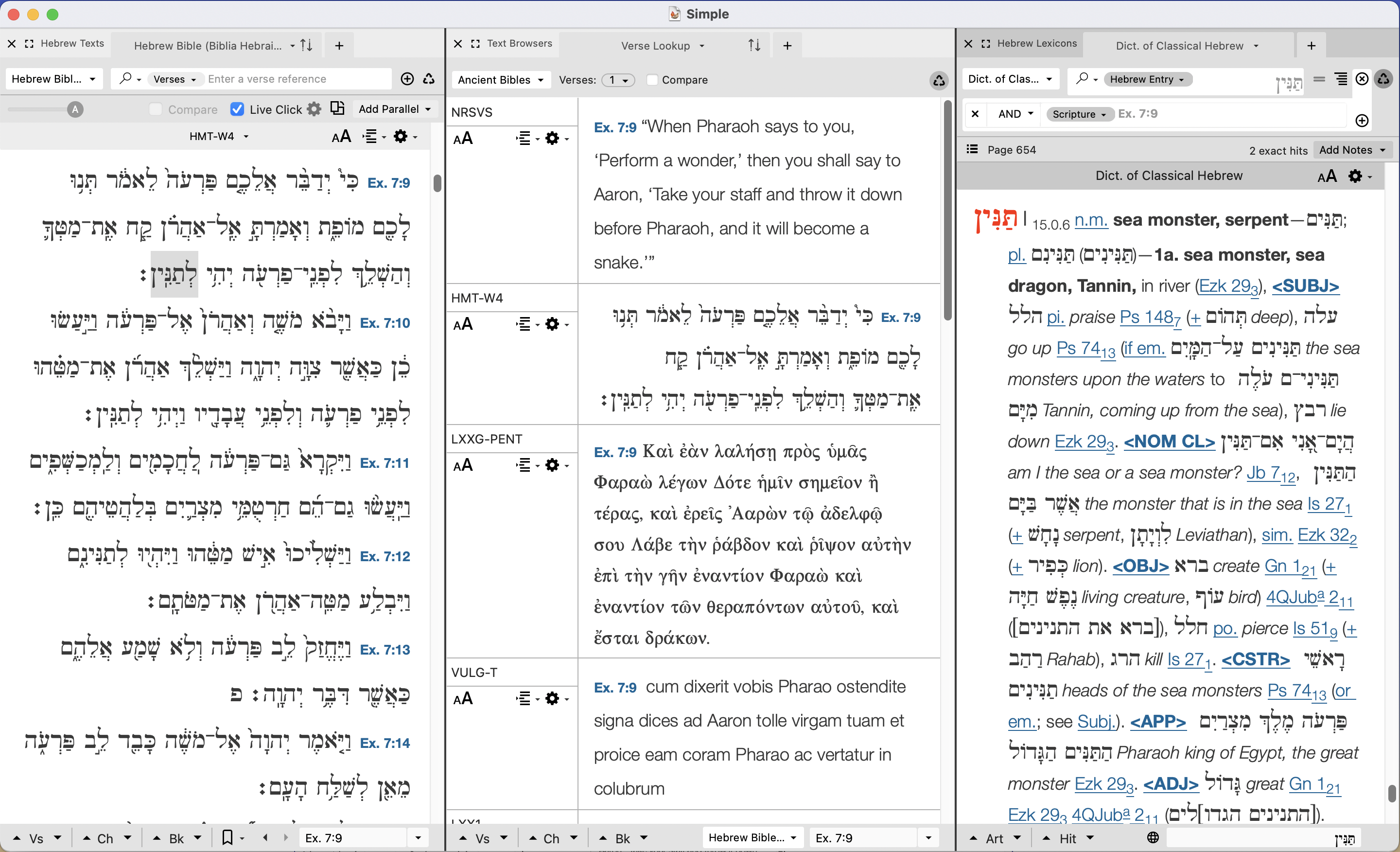Click the Live Click settings gear icon
Image resolution: width=1400 pixels, height=852 pixels.
(x=314, y=109)
